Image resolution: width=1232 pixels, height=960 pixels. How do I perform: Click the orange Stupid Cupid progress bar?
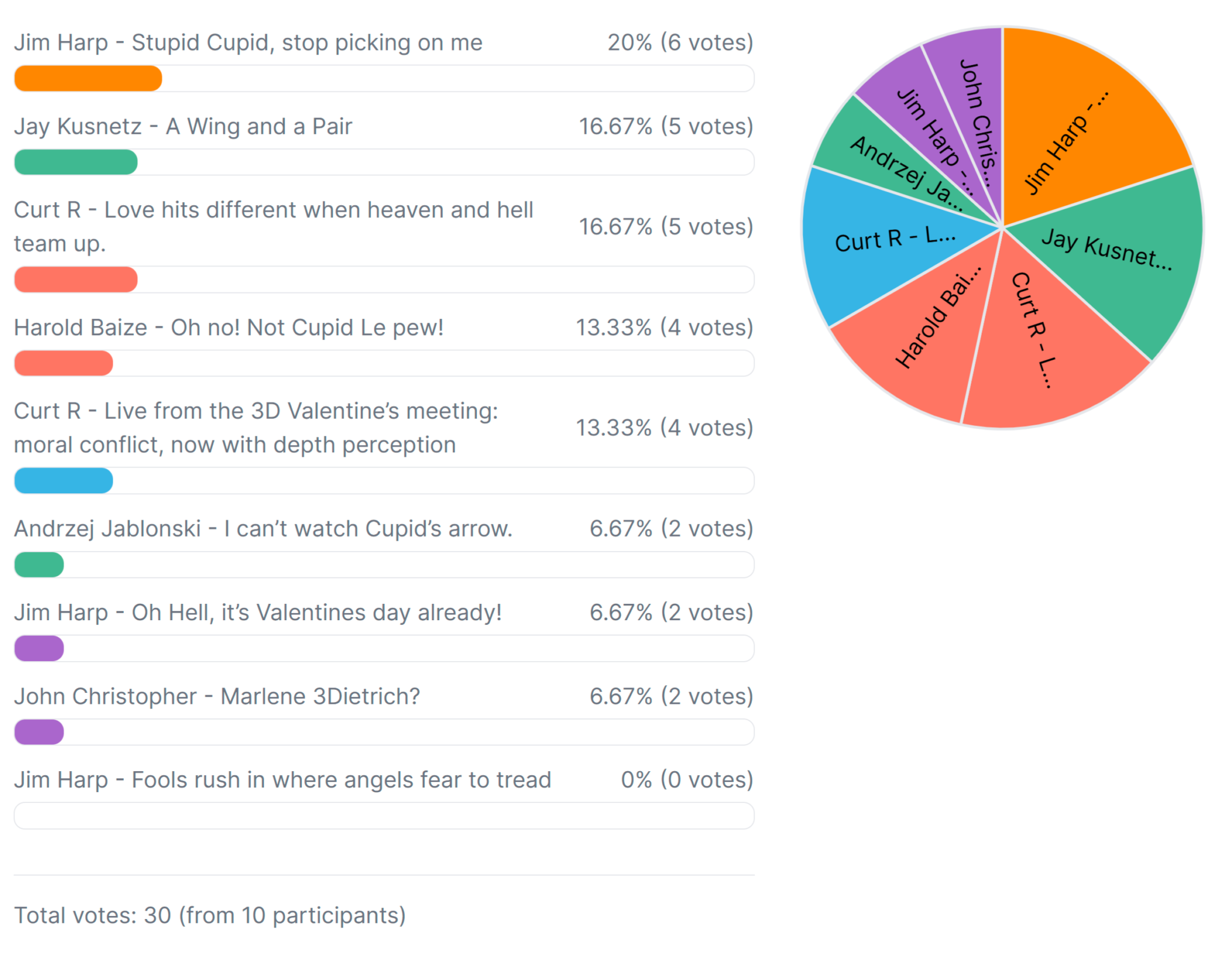click(x=88, y=79)
